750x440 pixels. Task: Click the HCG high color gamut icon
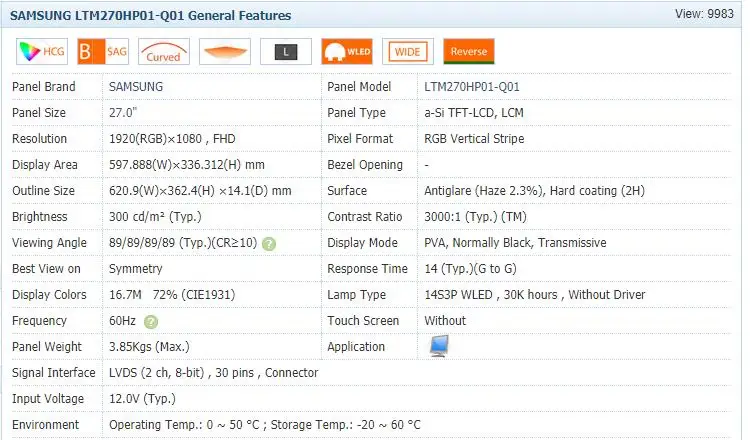(42, 51)
